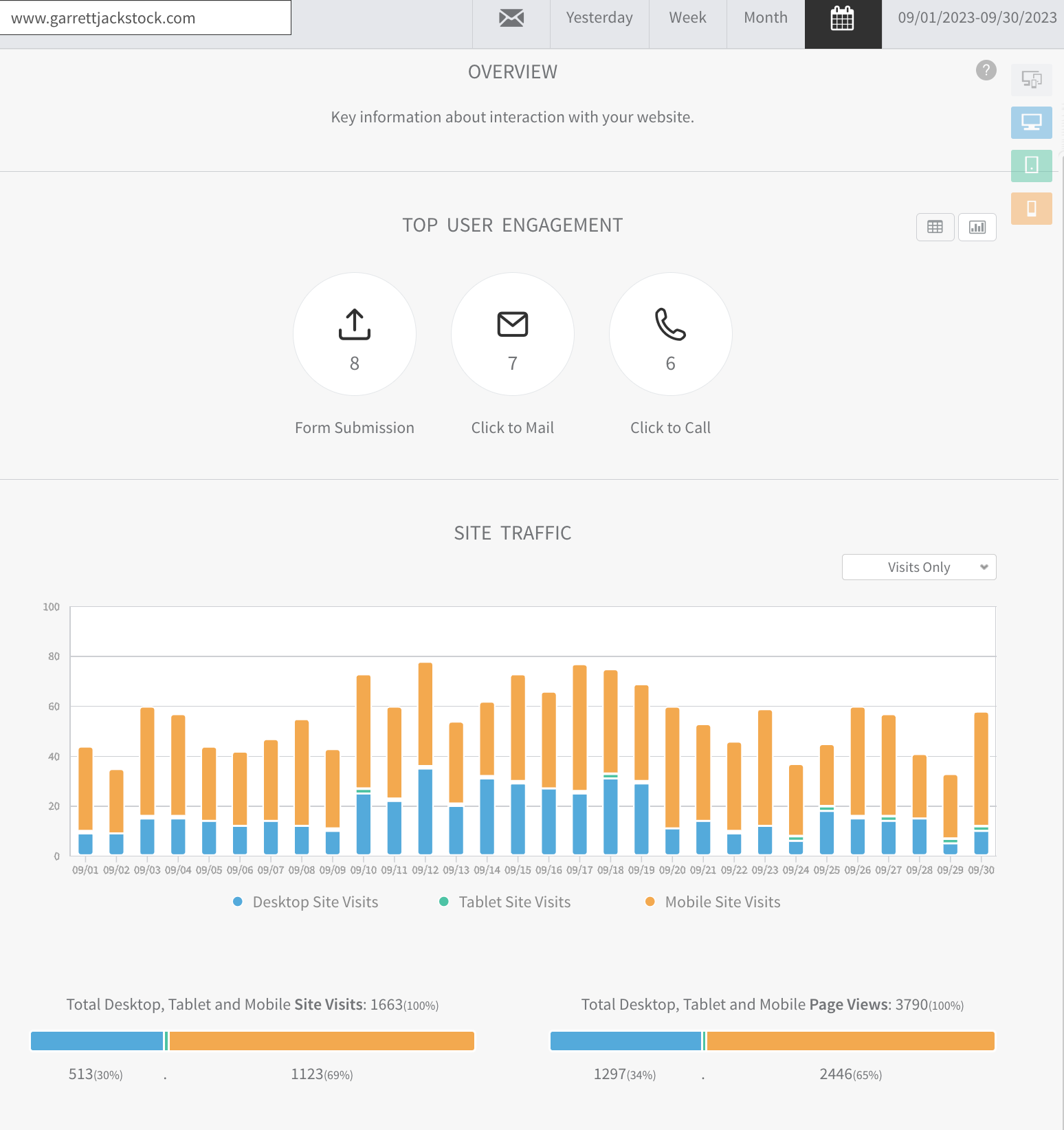
Task: Click the 1123 mobile visits value
Action: pos(322,1074)
